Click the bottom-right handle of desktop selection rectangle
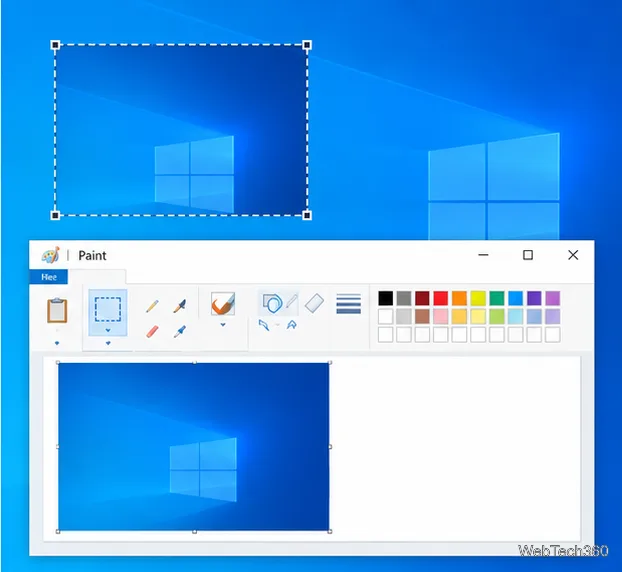This screenshot has width=622, height=572. [x=307, y=215]
